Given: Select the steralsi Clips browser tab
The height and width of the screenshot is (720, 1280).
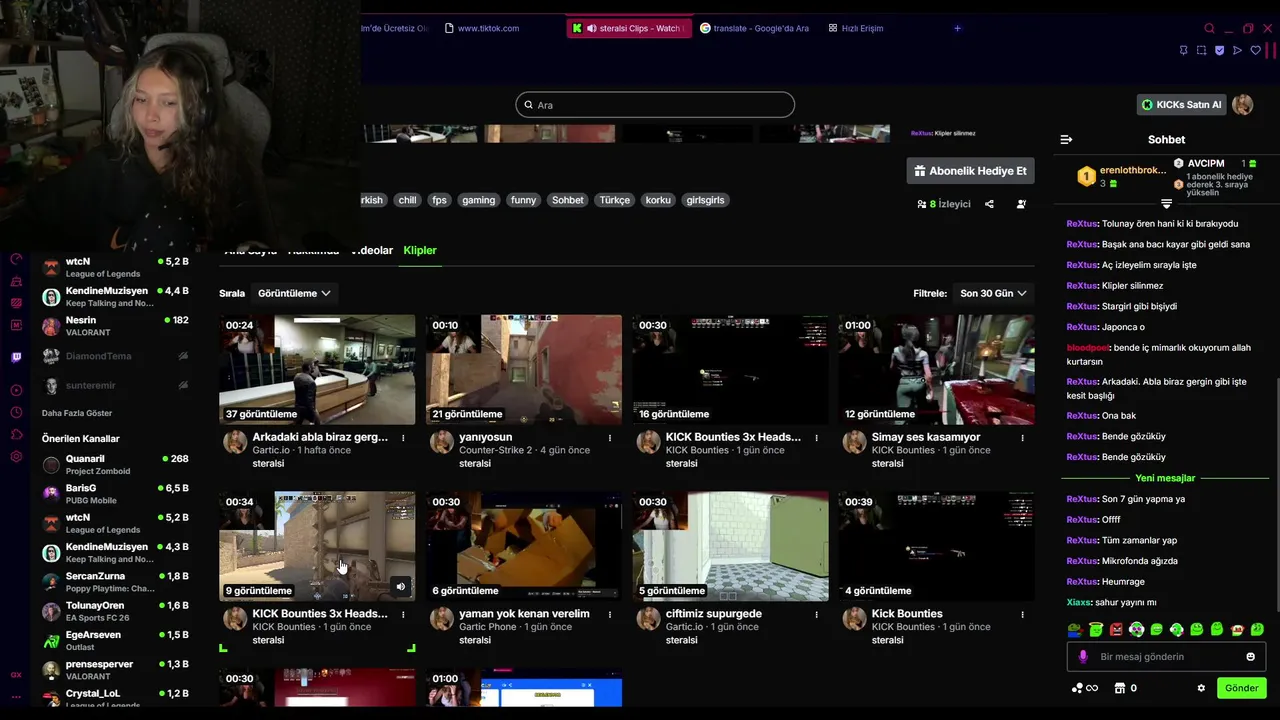Looking at the screenshot, I should 628,28.
